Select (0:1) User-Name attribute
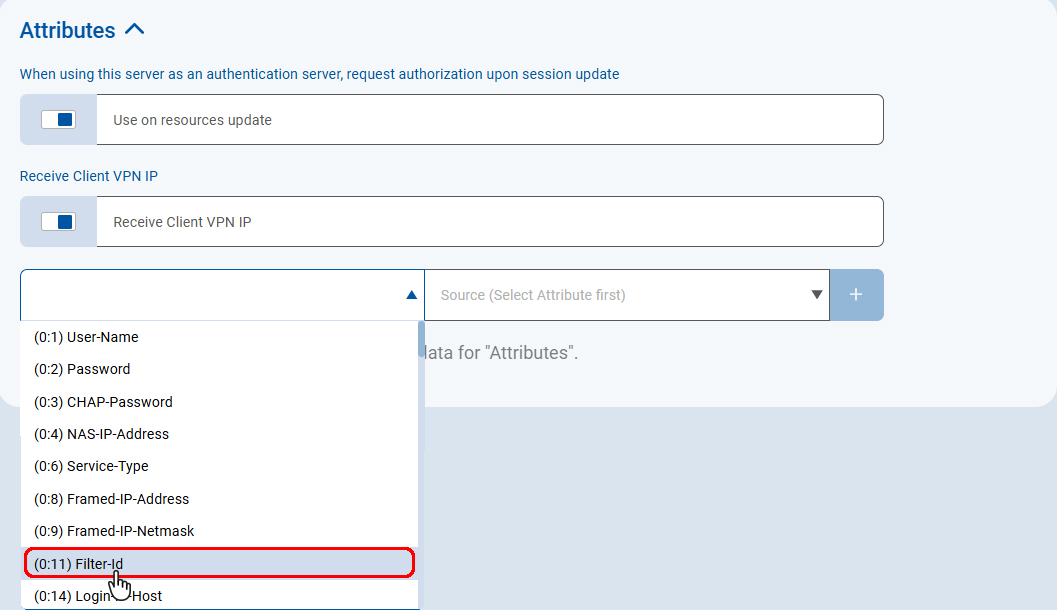1057x610 pixels. (86, 337)
